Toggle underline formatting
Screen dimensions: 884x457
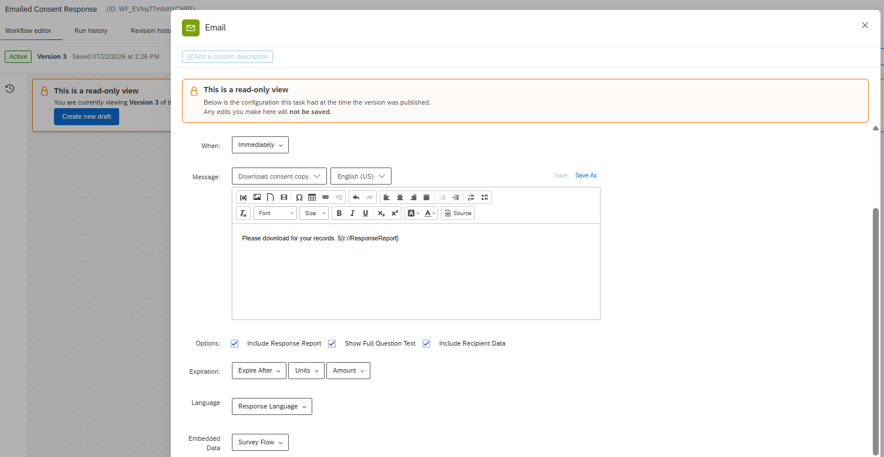[366, 213]
